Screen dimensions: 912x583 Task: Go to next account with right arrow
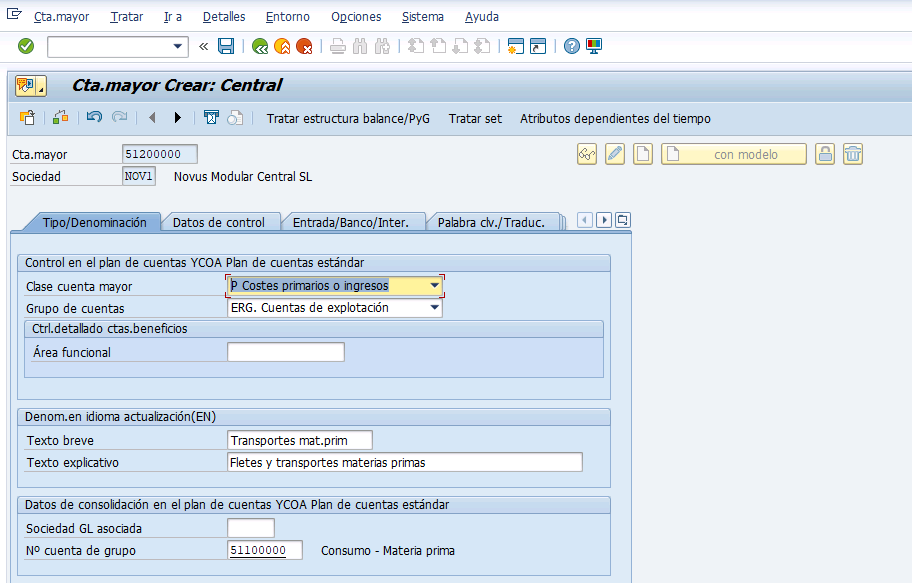(x=177, y=118)
